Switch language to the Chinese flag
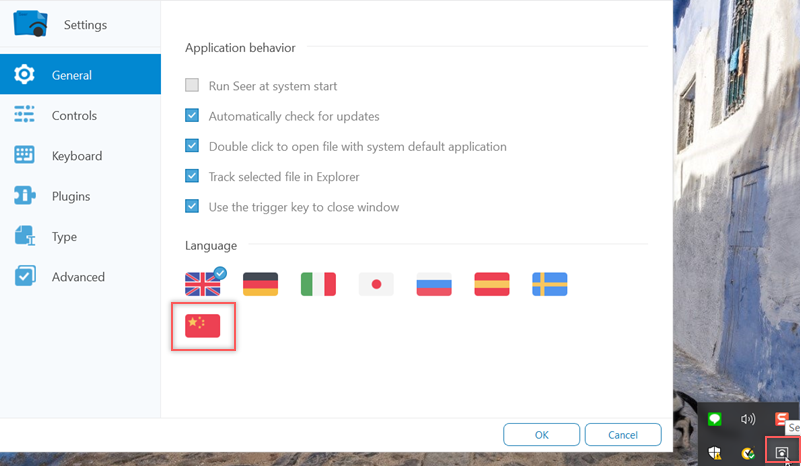801x466 pixels. (x=203, y=326)
